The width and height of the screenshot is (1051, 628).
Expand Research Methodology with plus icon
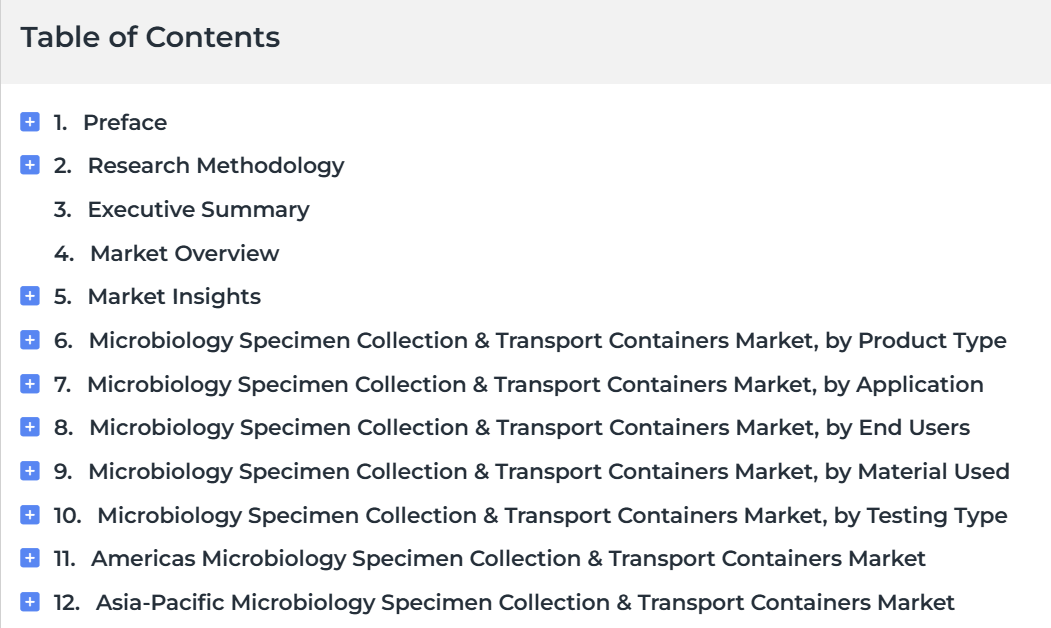coord(29,165)
